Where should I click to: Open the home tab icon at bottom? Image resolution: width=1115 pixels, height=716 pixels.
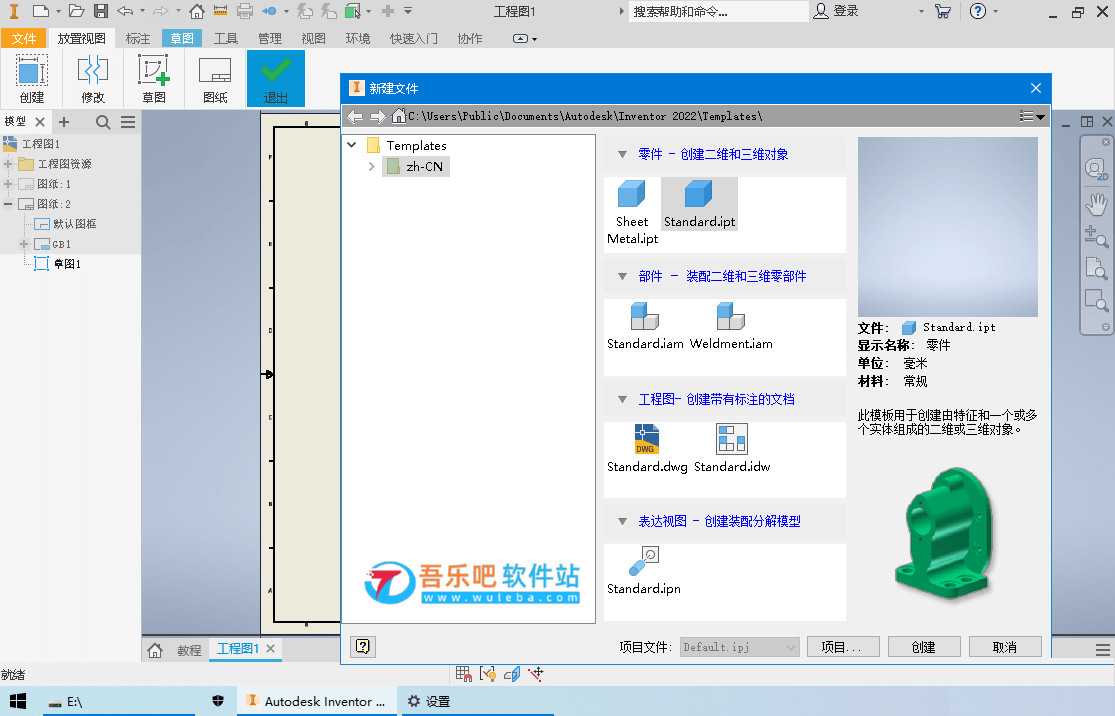pyautogui.click(x=155, y=650)
